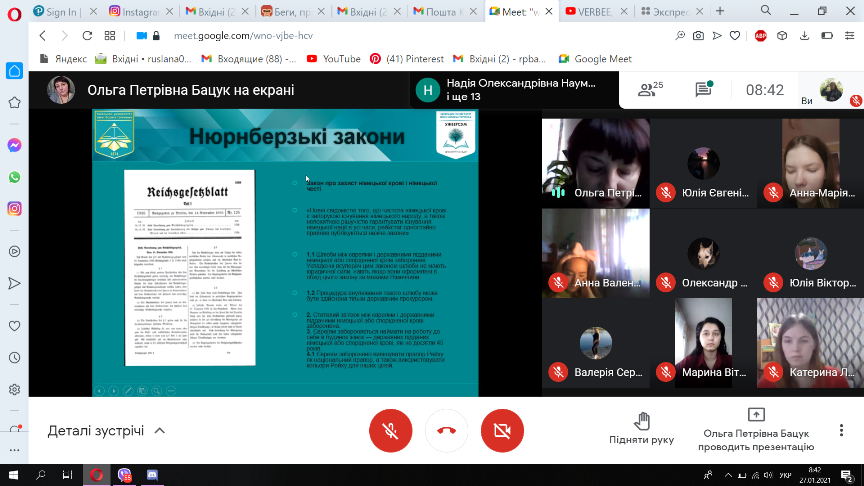Open the Pinterest bookmark
This screenshot has height=486, width=864.
[407, 59]
